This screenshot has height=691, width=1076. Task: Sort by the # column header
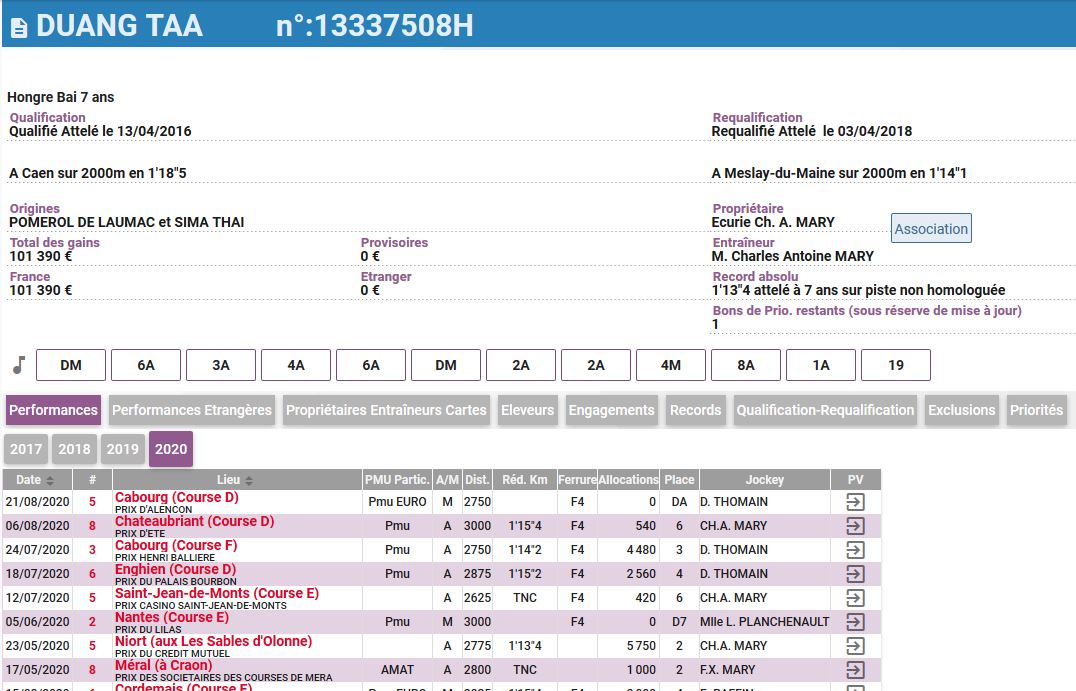(x=92, y=480)
